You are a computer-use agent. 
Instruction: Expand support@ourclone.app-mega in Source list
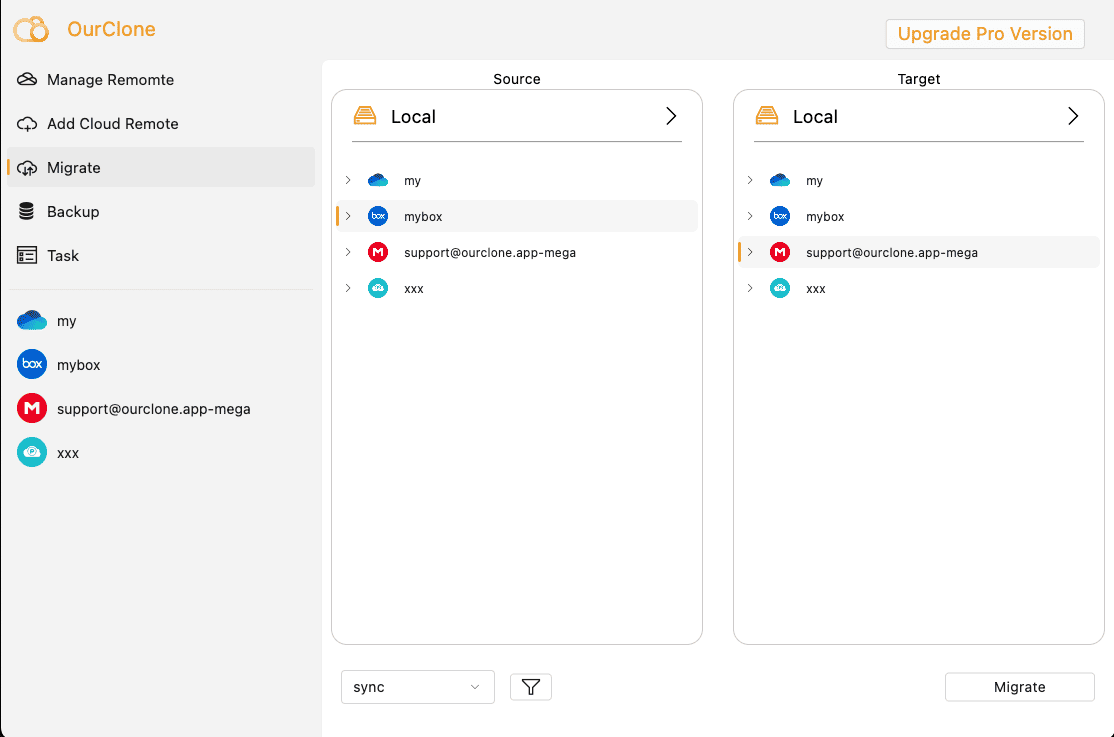point(348,252)
